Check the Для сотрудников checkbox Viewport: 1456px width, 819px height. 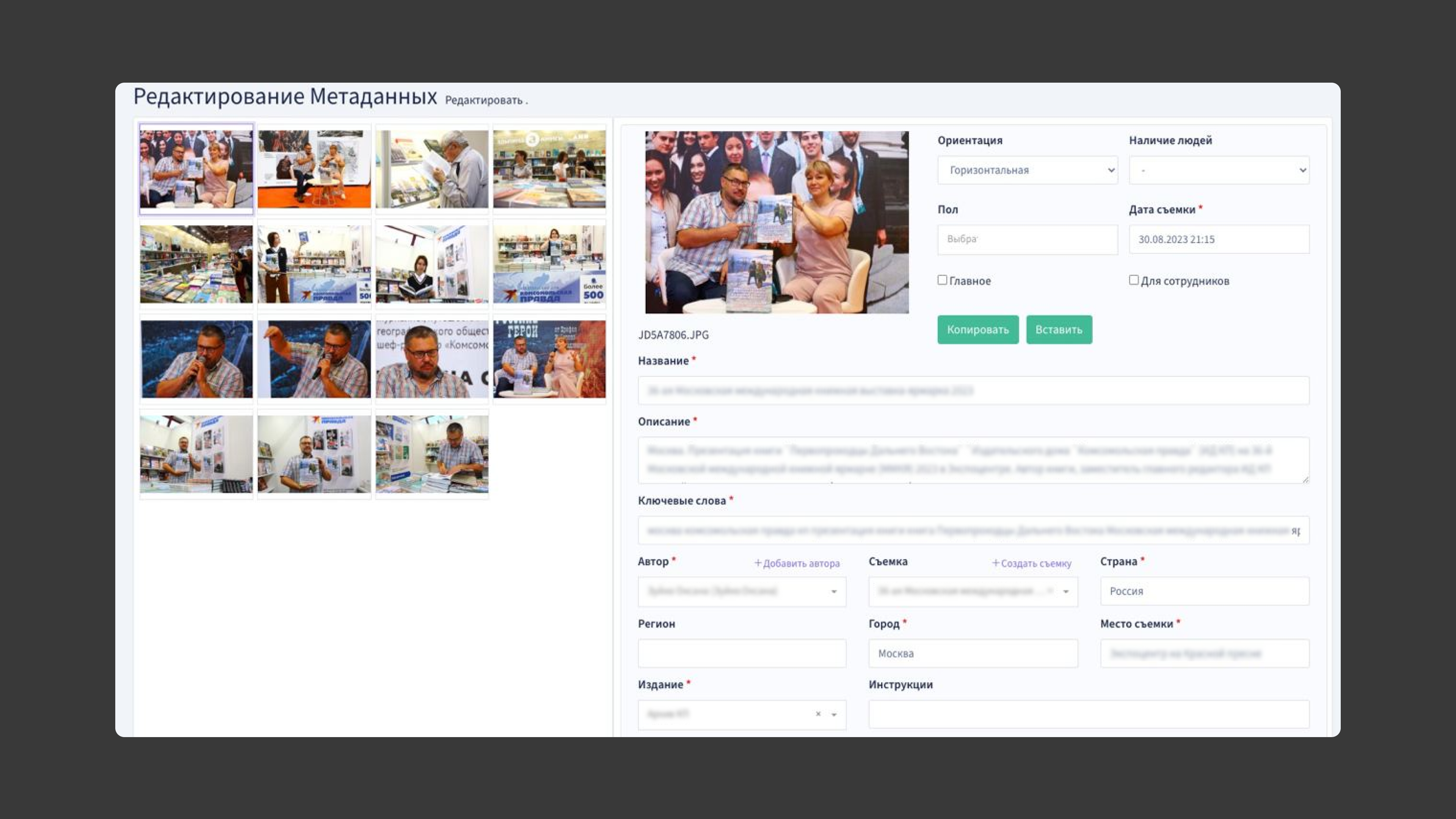(1133, 280)
